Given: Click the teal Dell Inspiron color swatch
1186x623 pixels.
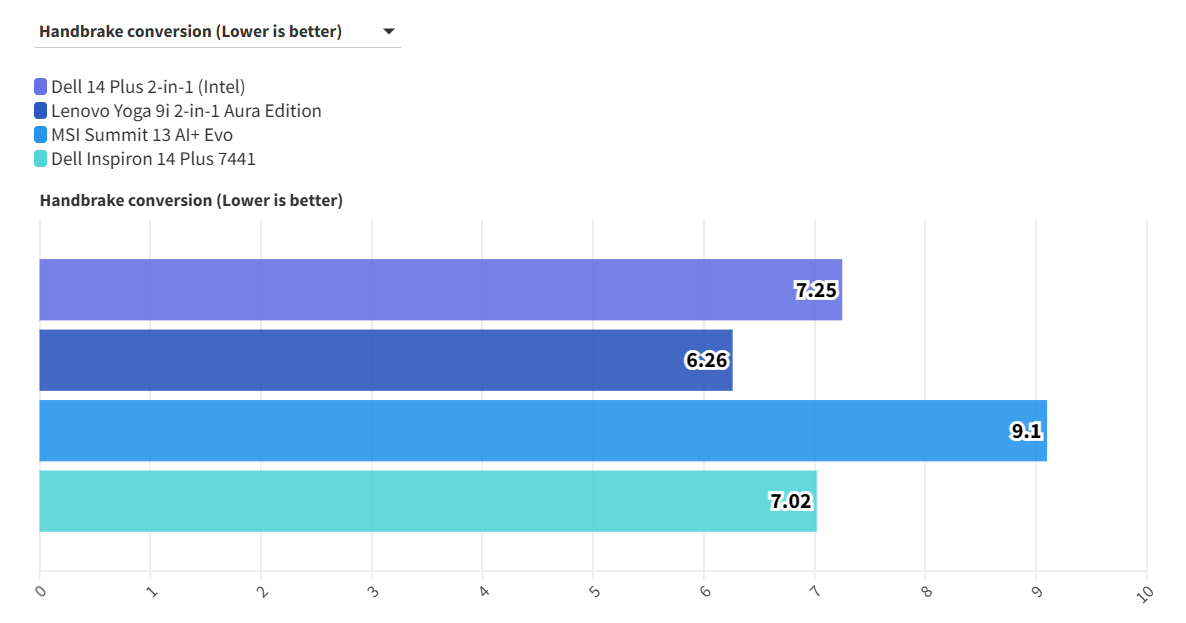Looking at the screenshot, I should (x=41, y=159).
